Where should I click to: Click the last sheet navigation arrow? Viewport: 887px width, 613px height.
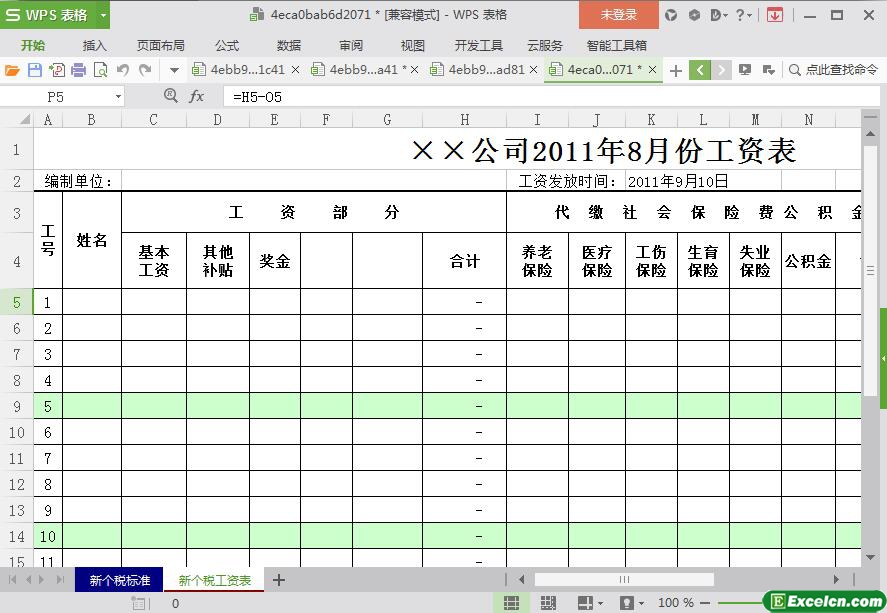coord(60,580)
